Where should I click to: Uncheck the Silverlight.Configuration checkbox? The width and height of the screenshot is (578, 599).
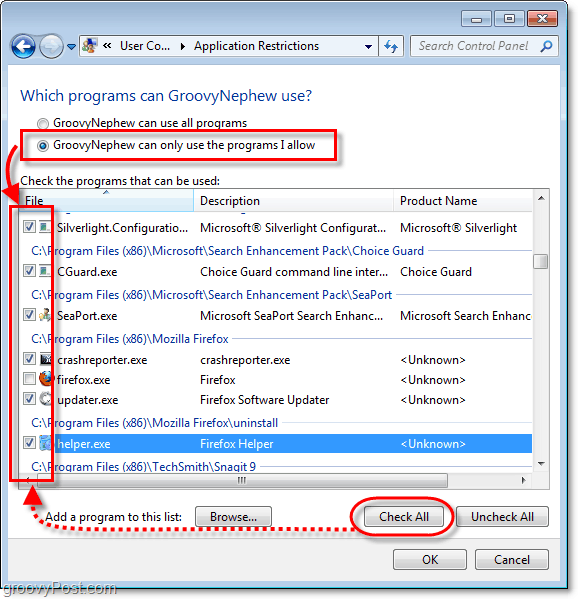coord(29,227)
